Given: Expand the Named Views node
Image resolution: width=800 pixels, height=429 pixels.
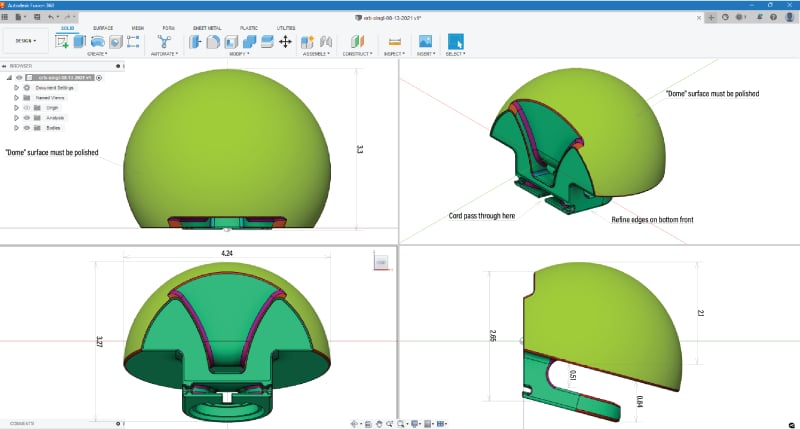Looking at the screenshot, I should point(16,98).
